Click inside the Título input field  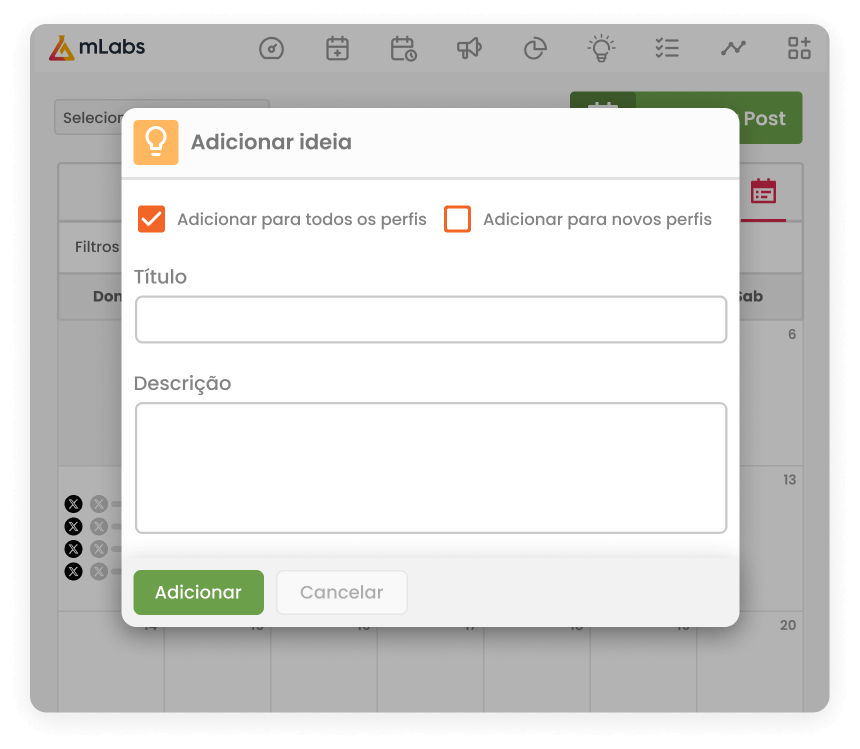[x=430, y=319]
